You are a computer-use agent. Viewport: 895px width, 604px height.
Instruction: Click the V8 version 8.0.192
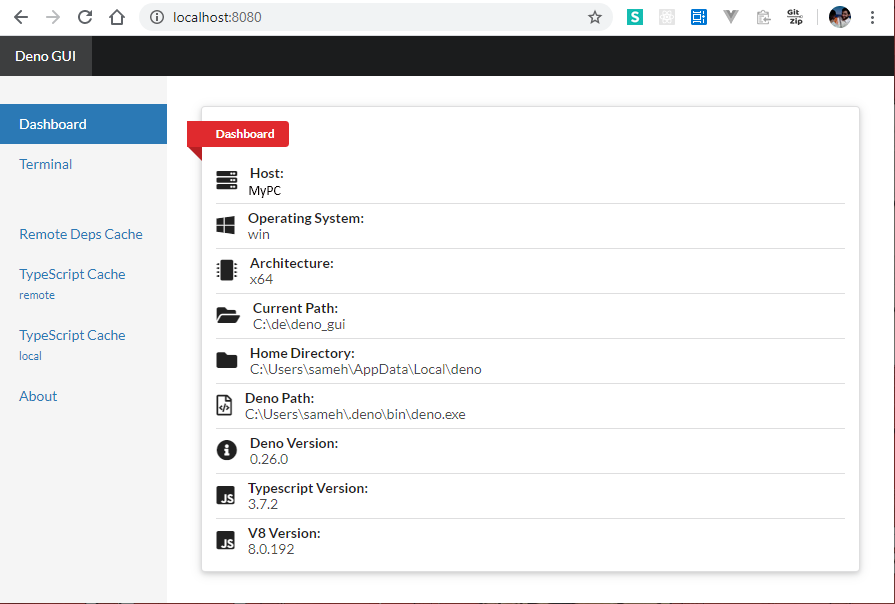[271, 549]
